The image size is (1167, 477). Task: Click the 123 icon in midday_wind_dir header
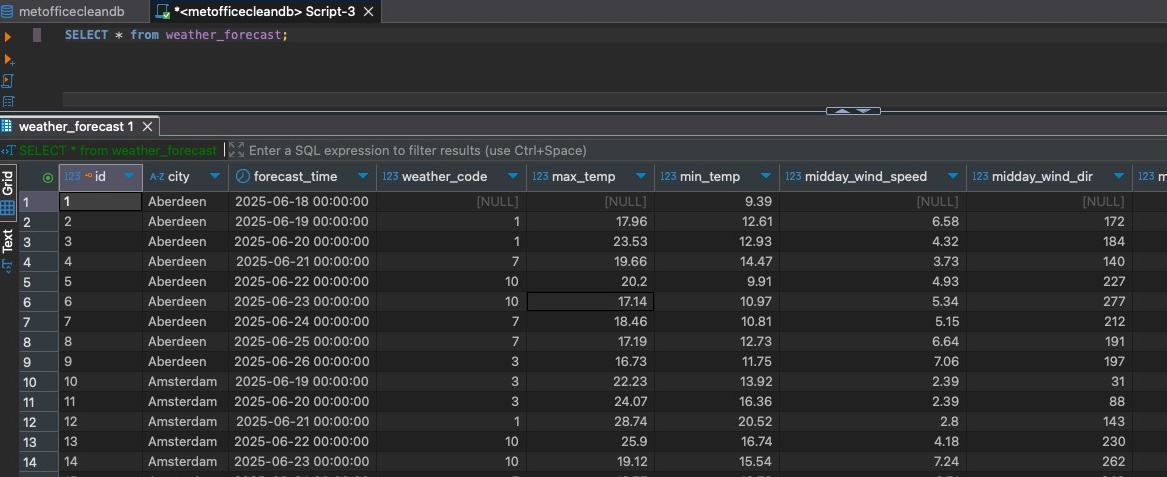[x=980, y=176]
